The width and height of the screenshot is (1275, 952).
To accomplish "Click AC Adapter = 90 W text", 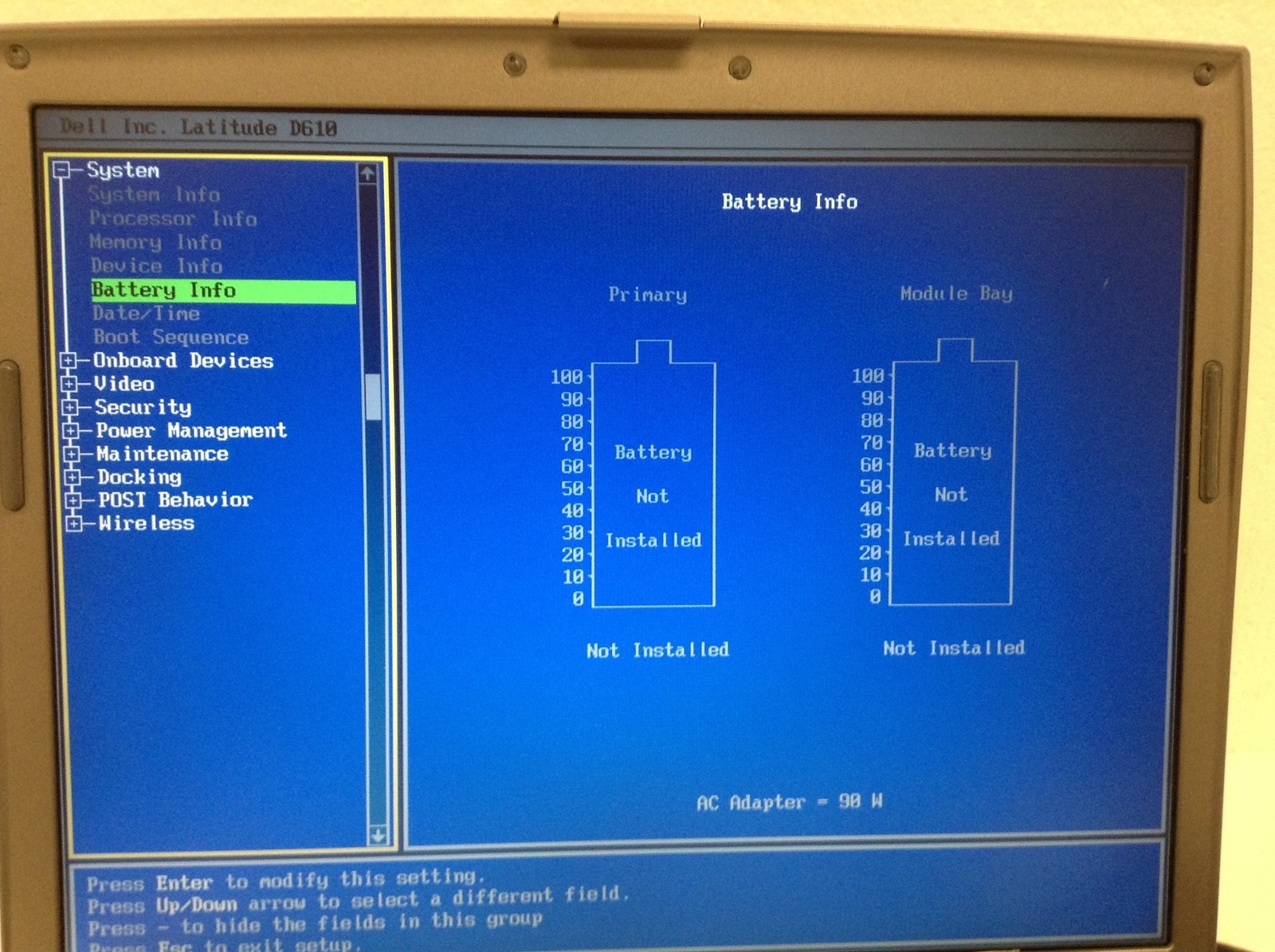I will (x=790, y=801).
